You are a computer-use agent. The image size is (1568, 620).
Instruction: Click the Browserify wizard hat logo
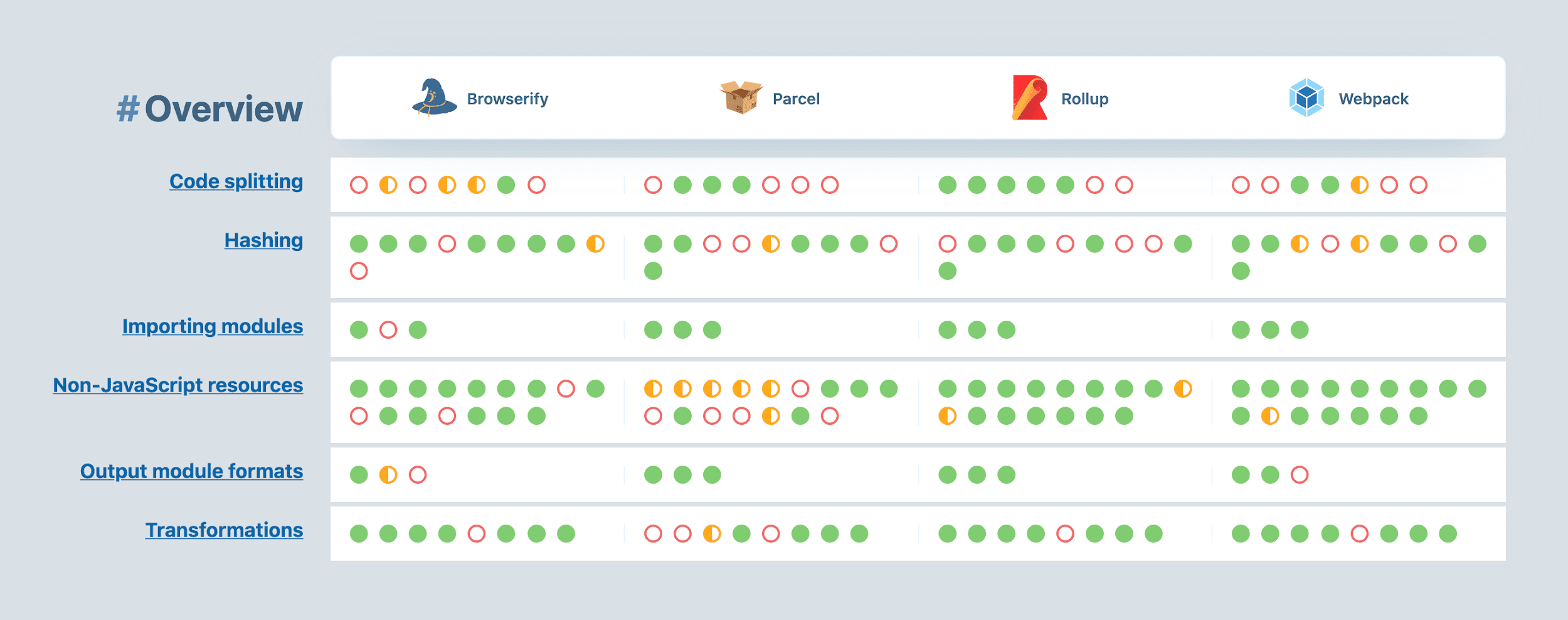click(434, 98)
